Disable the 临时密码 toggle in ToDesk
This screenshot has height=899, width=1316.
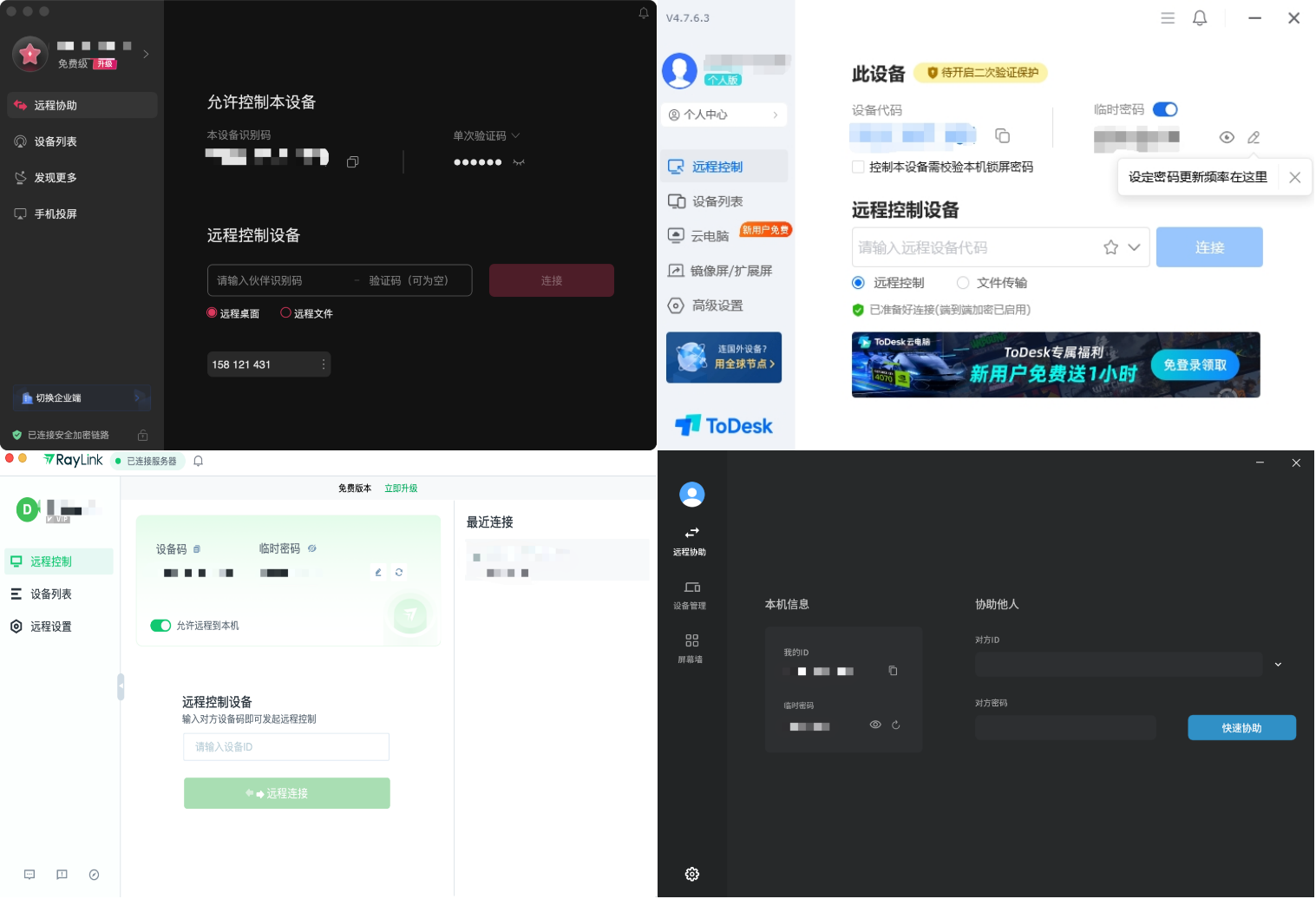(1166, 109)
